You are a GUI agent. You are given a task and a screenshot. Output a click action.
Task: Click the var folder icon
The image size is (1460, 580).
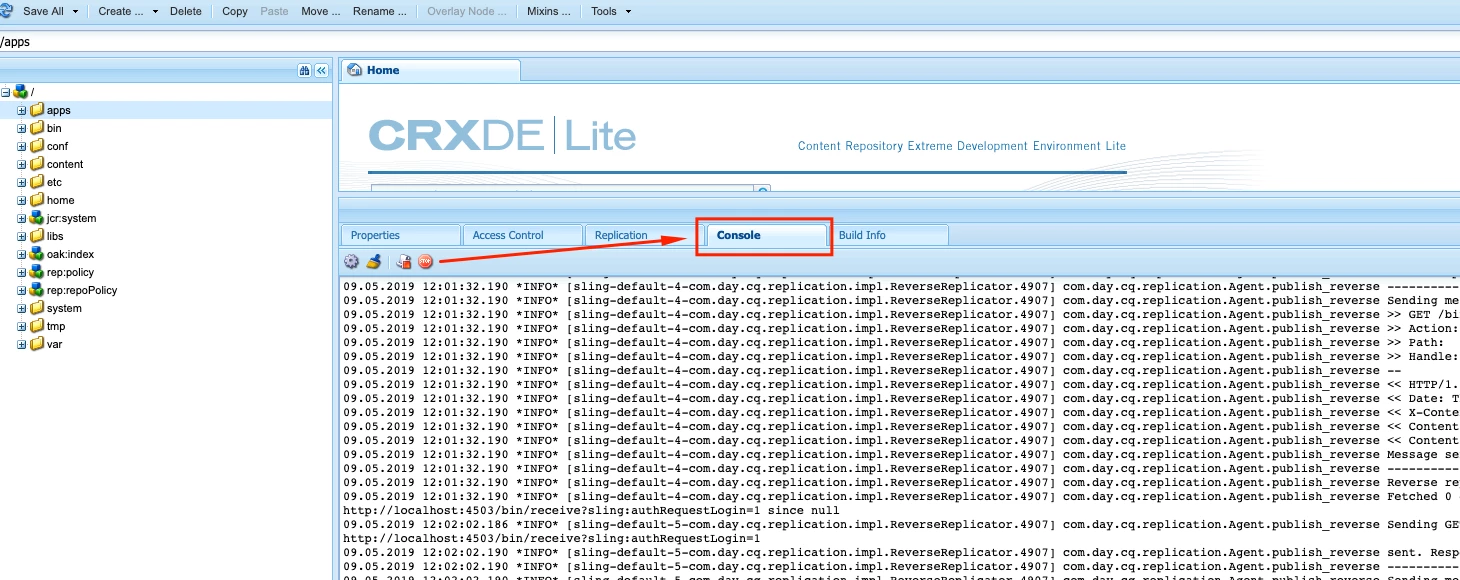tap(37, 344)
